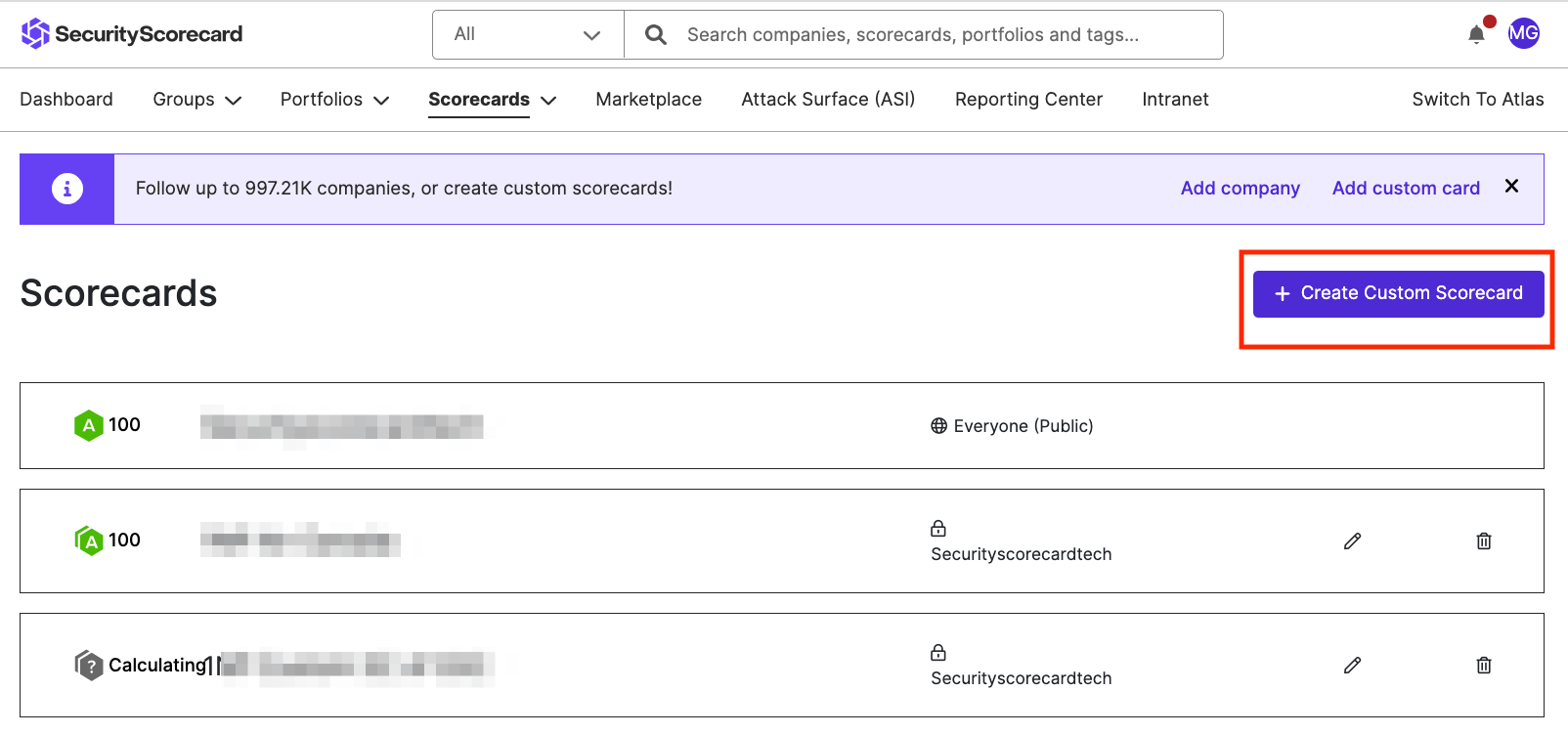The height and width of the screenshot is (735, 1568).
Task: Select the Scorecards tab label
Action: pos(479,100)
